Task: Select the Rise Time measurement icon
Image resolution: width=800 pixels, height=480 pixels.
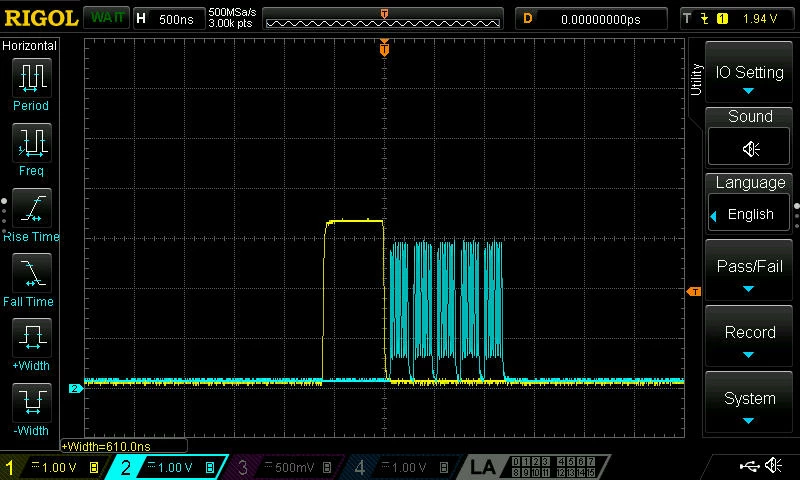Action: [x=32, y=208]
